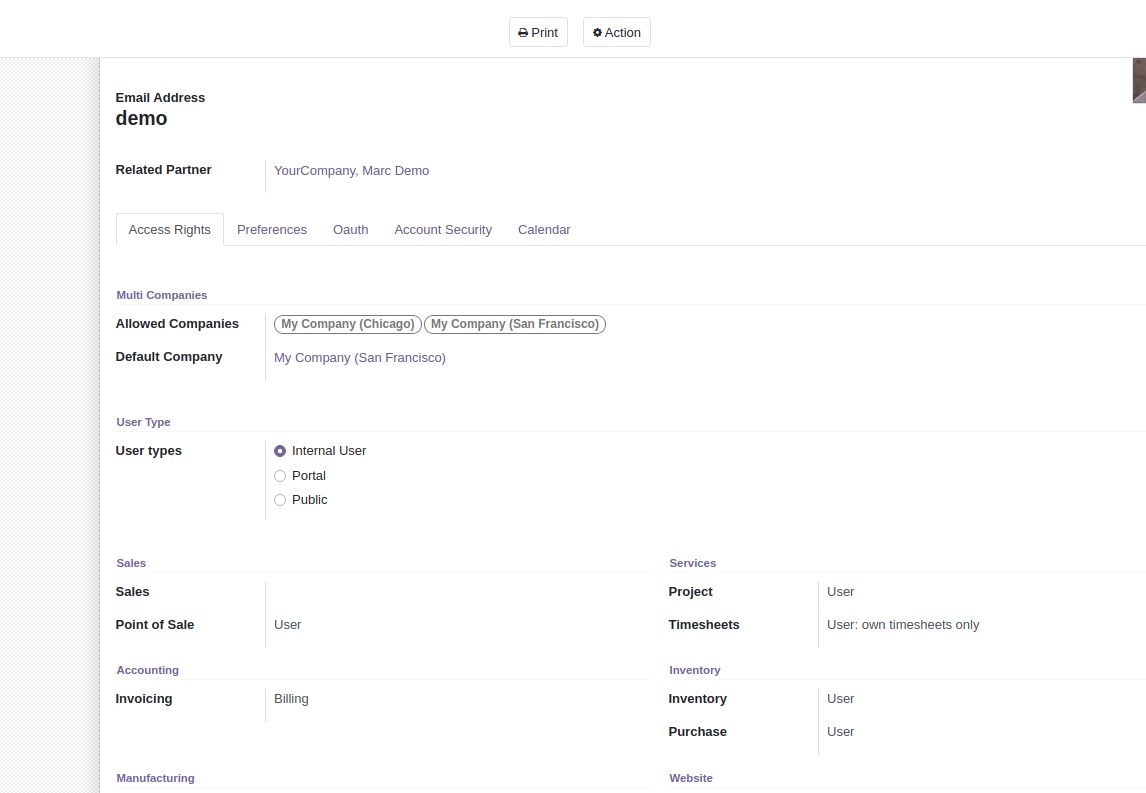
Task: Click the gear icon in Action
Action: (x=597, y=33)
